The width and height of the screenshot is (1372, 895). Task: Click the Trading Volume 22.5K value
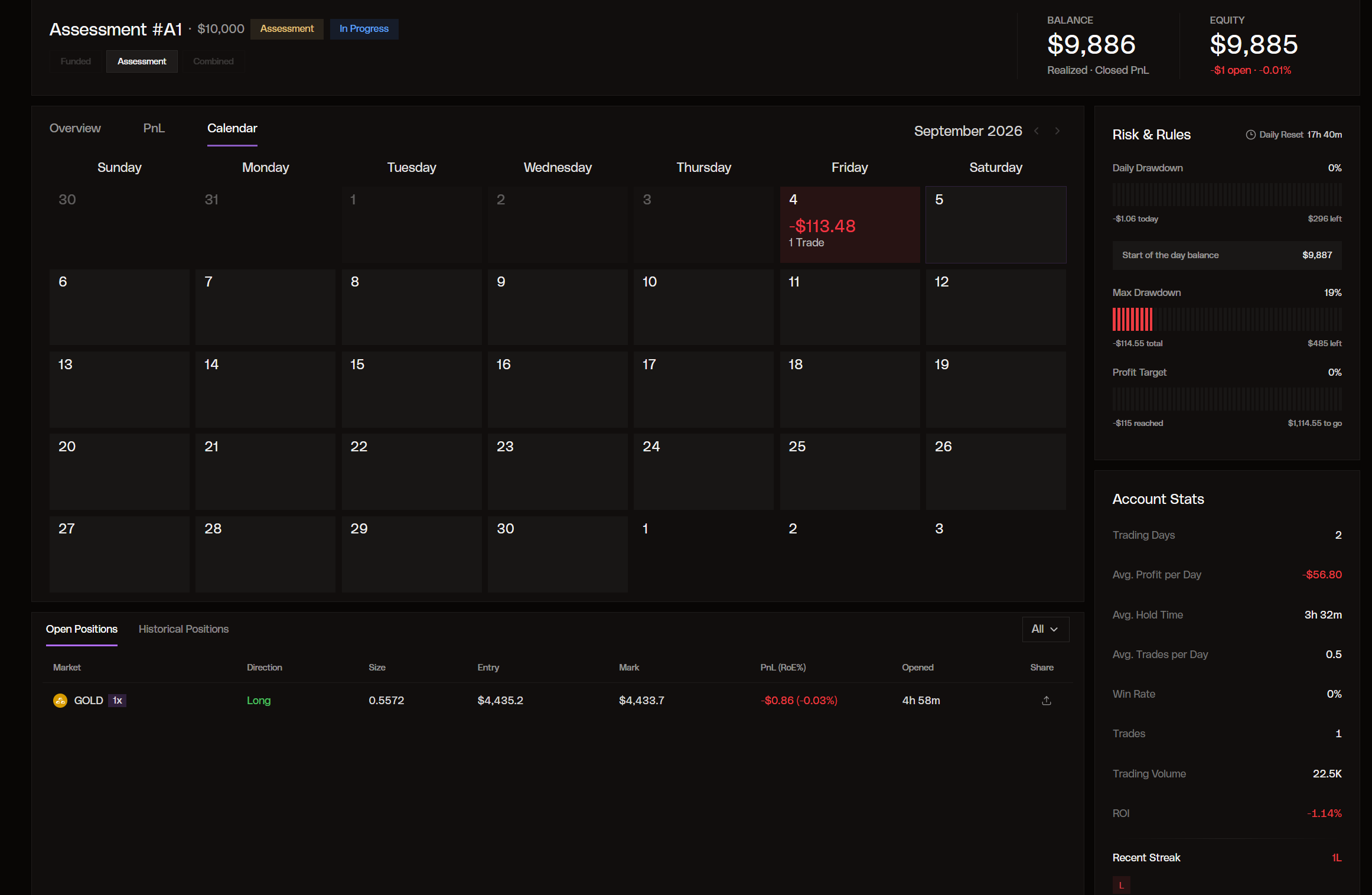[1327, 774]
